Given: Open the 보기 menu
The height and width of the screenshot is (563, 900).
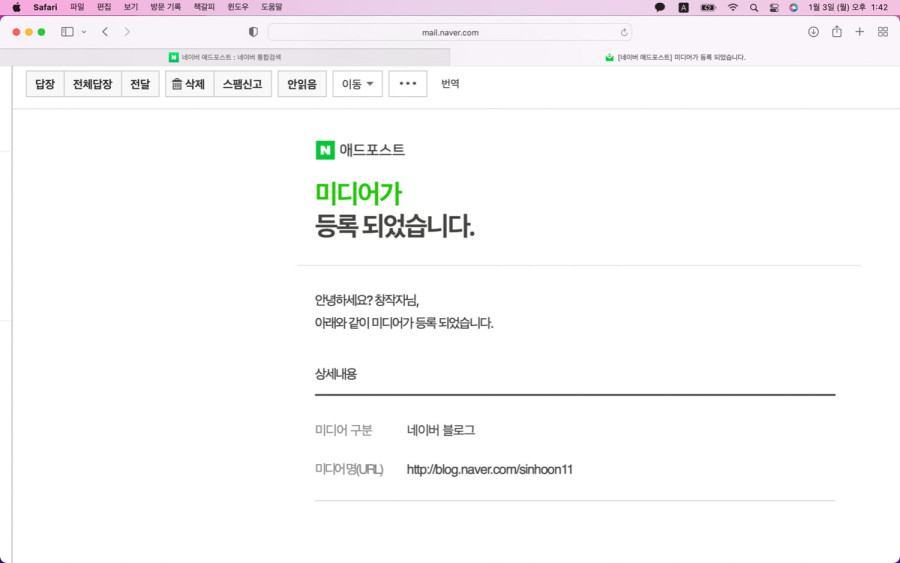Looking at the screenshot, I should (x=131, y=7).
